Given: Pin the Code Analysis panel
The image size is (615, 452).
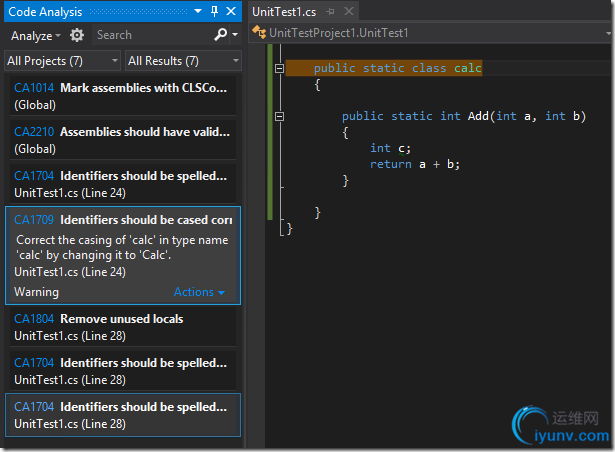Looking at the screenshot, I should click(215, 11).
